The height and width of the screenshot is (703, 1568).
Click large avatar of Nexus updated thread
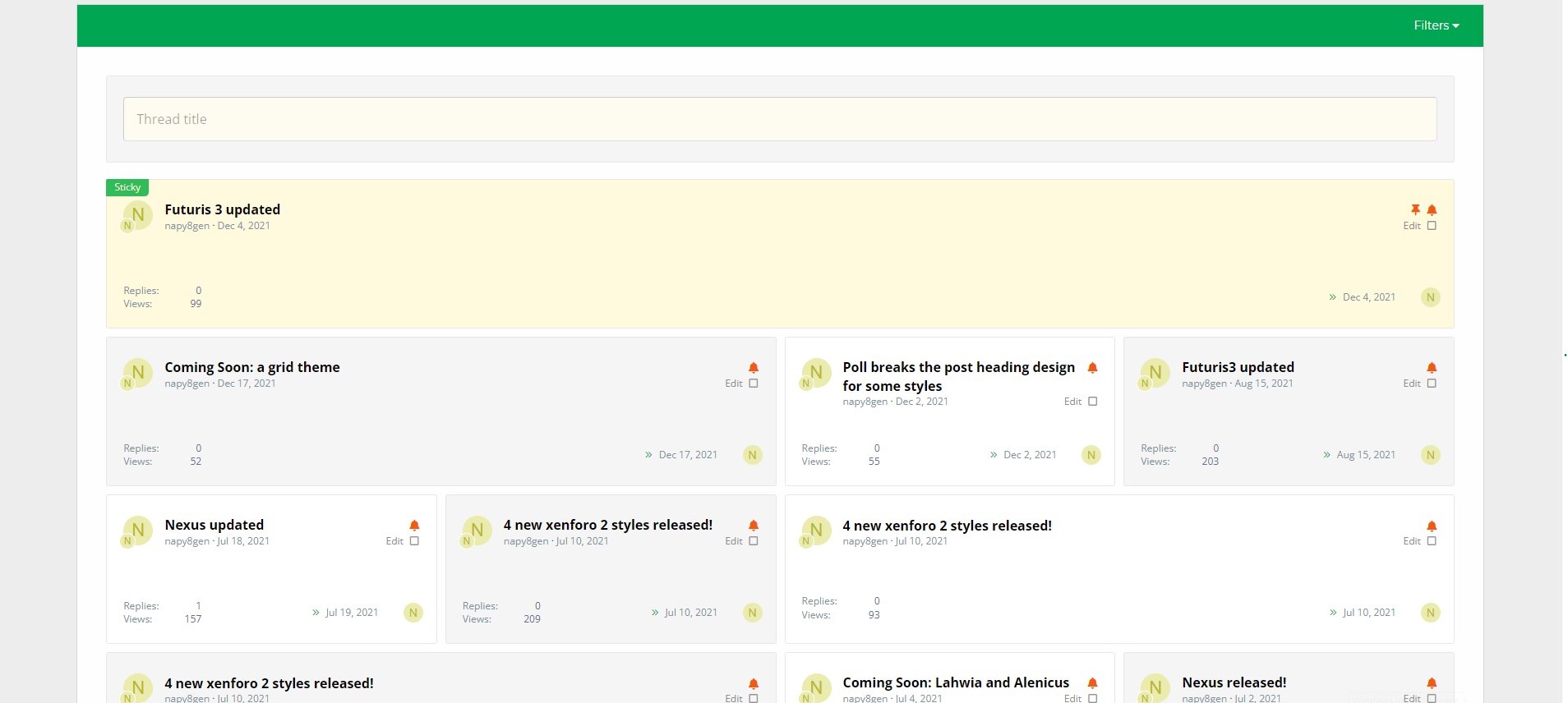[x=138, y=531]
